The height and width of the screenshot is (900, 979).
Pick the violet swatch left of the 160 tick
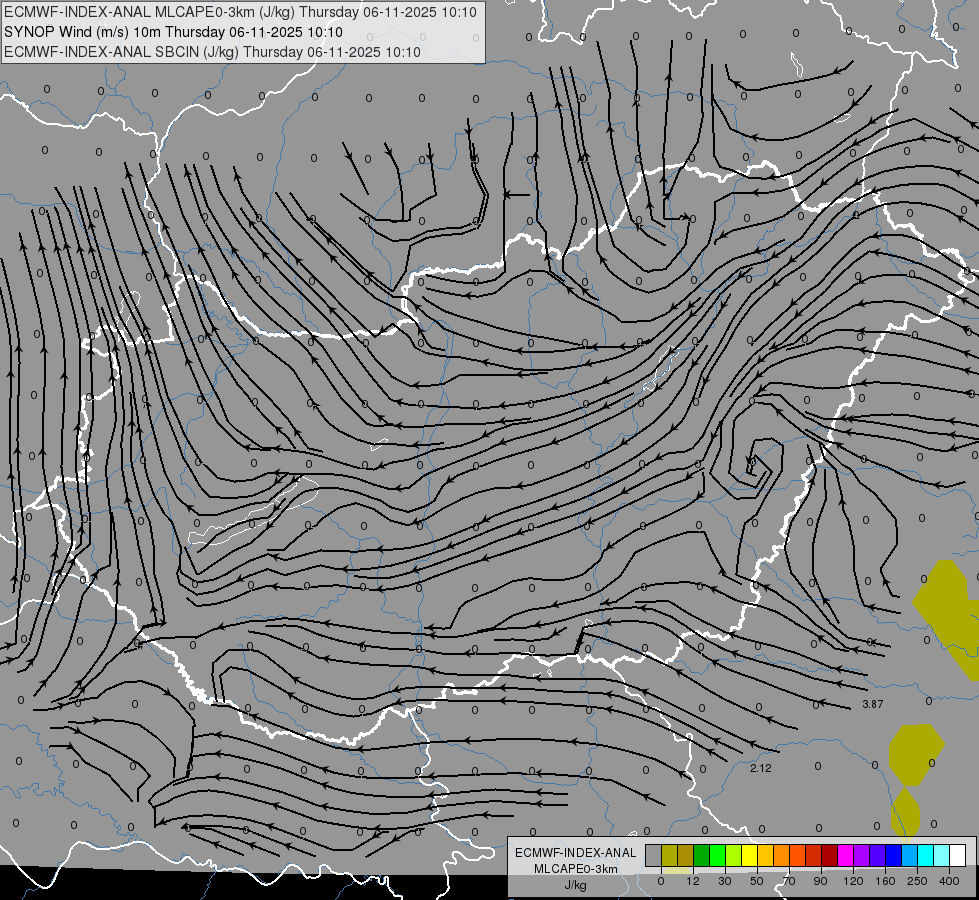click(x=877, y=855)
